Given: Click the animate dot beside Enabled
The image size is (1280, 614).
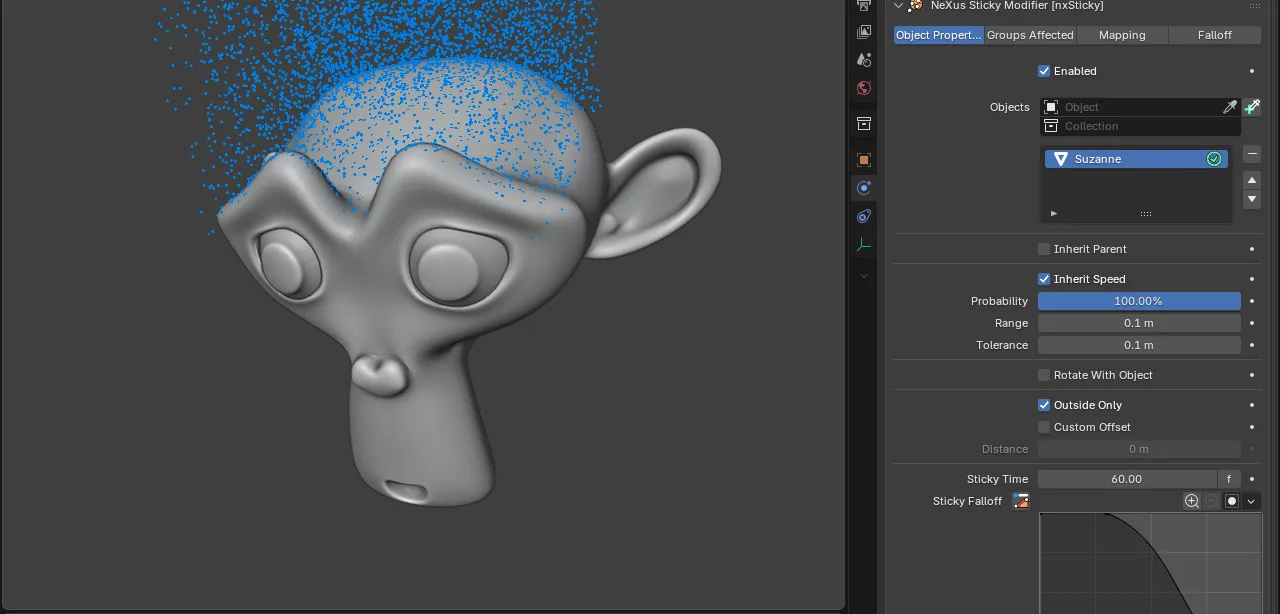Looking at the screenshot, I should tap(1252, 71).
